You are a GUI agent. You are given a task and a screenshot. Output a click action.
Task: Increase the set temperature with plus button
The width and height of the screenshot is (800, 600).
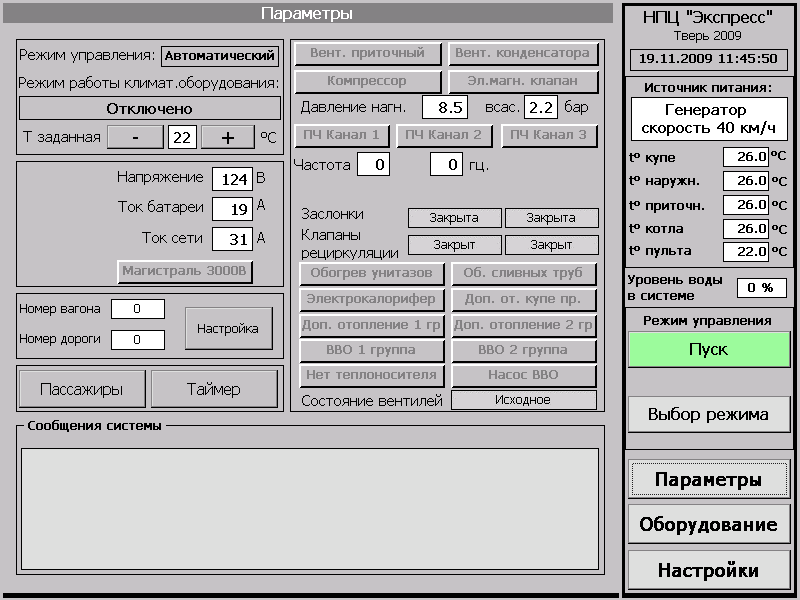pyautogui.click(x=227, y=137)
